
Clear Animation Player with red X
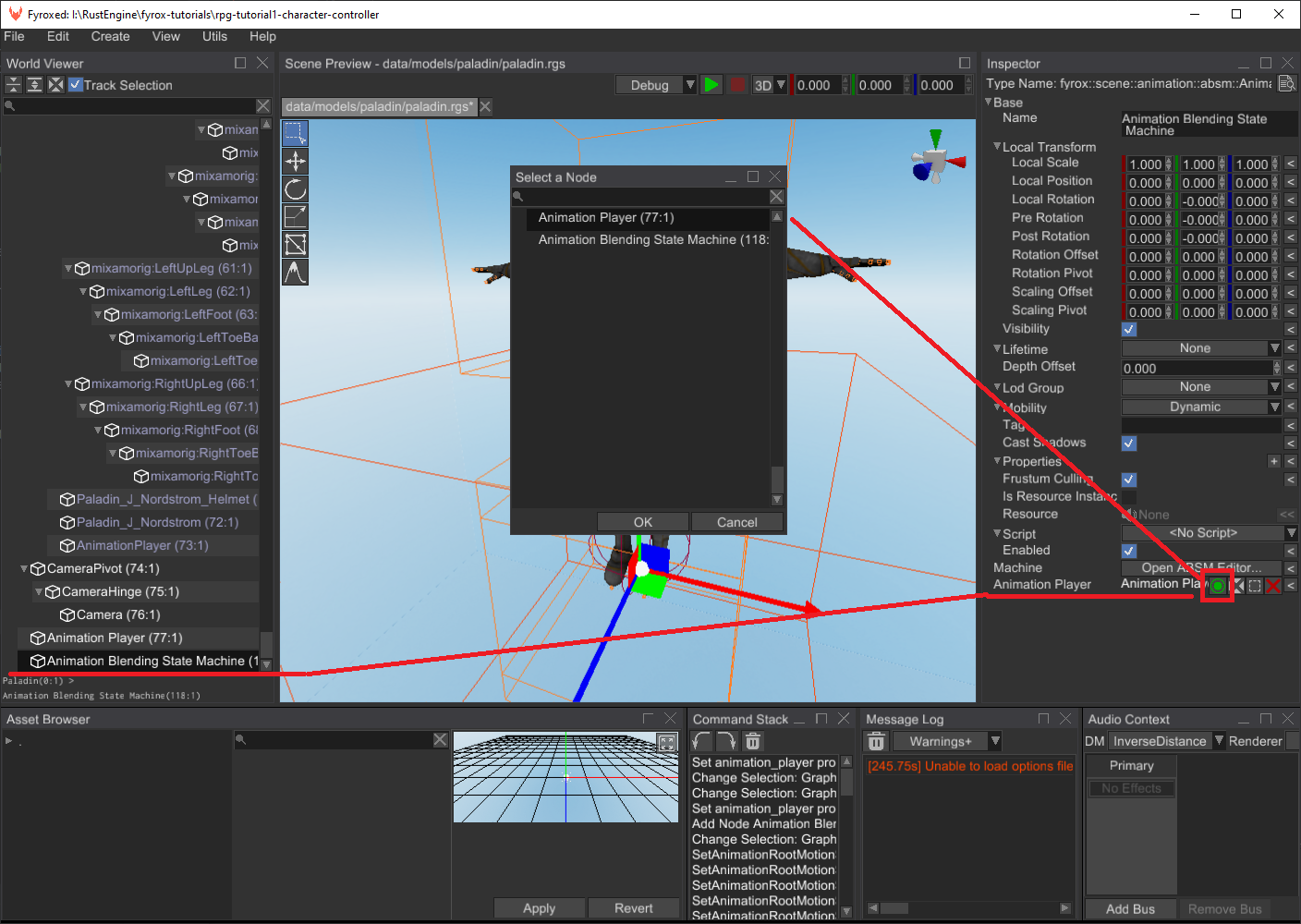coord(1273,586)
